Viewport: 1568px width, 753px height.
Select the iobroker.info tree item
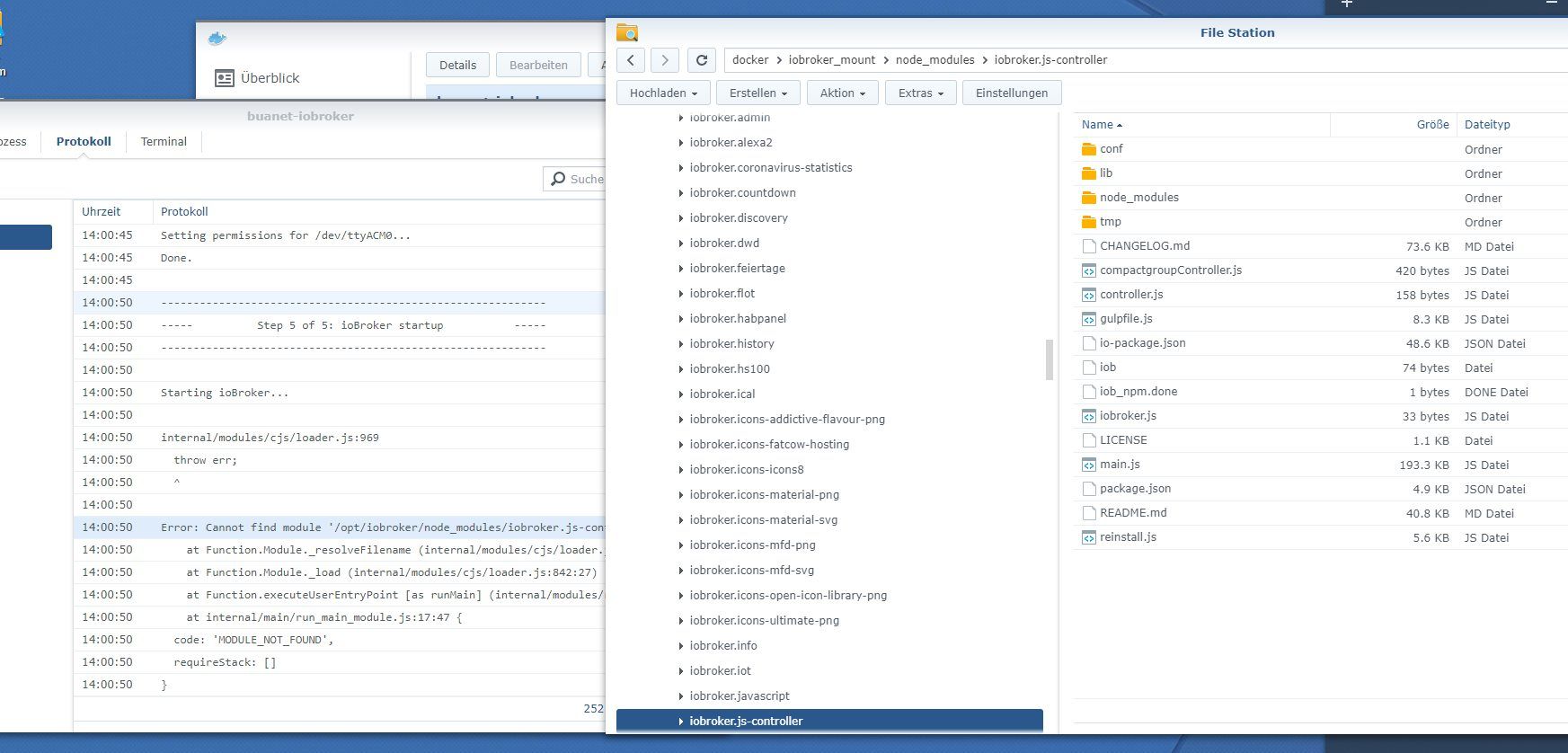(723, 646)
